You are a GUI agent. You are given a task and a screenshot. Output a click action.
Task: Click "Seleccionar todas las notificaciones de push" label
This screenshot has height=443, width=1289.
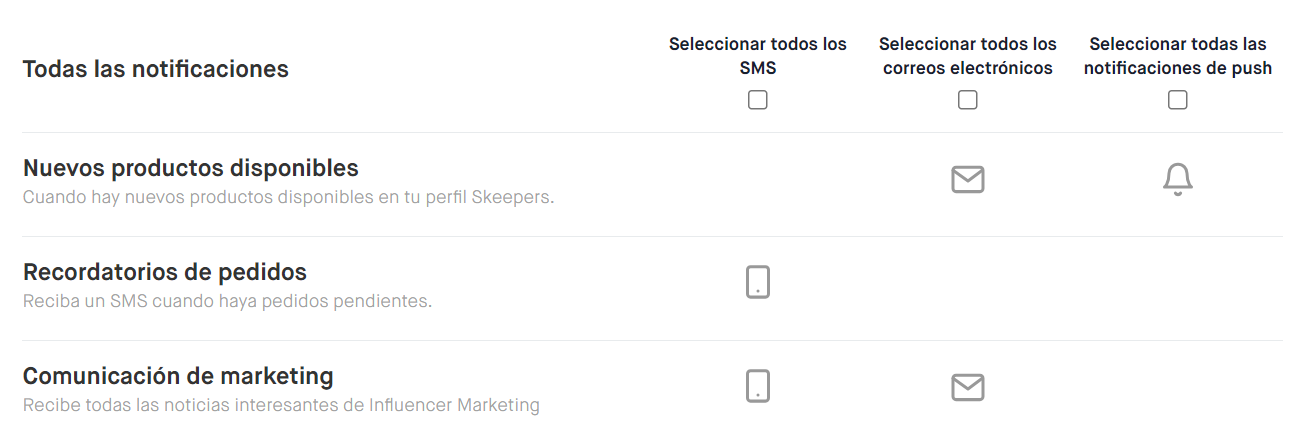(1177, 56)
